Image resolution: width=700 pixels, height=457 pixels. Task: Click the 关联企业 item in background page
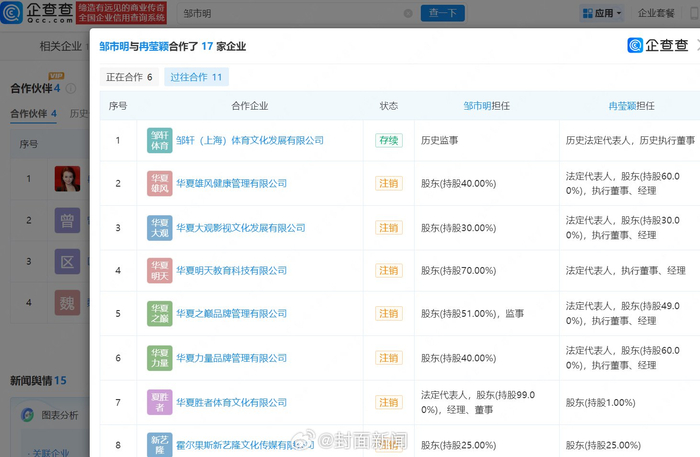click(50, 453)
